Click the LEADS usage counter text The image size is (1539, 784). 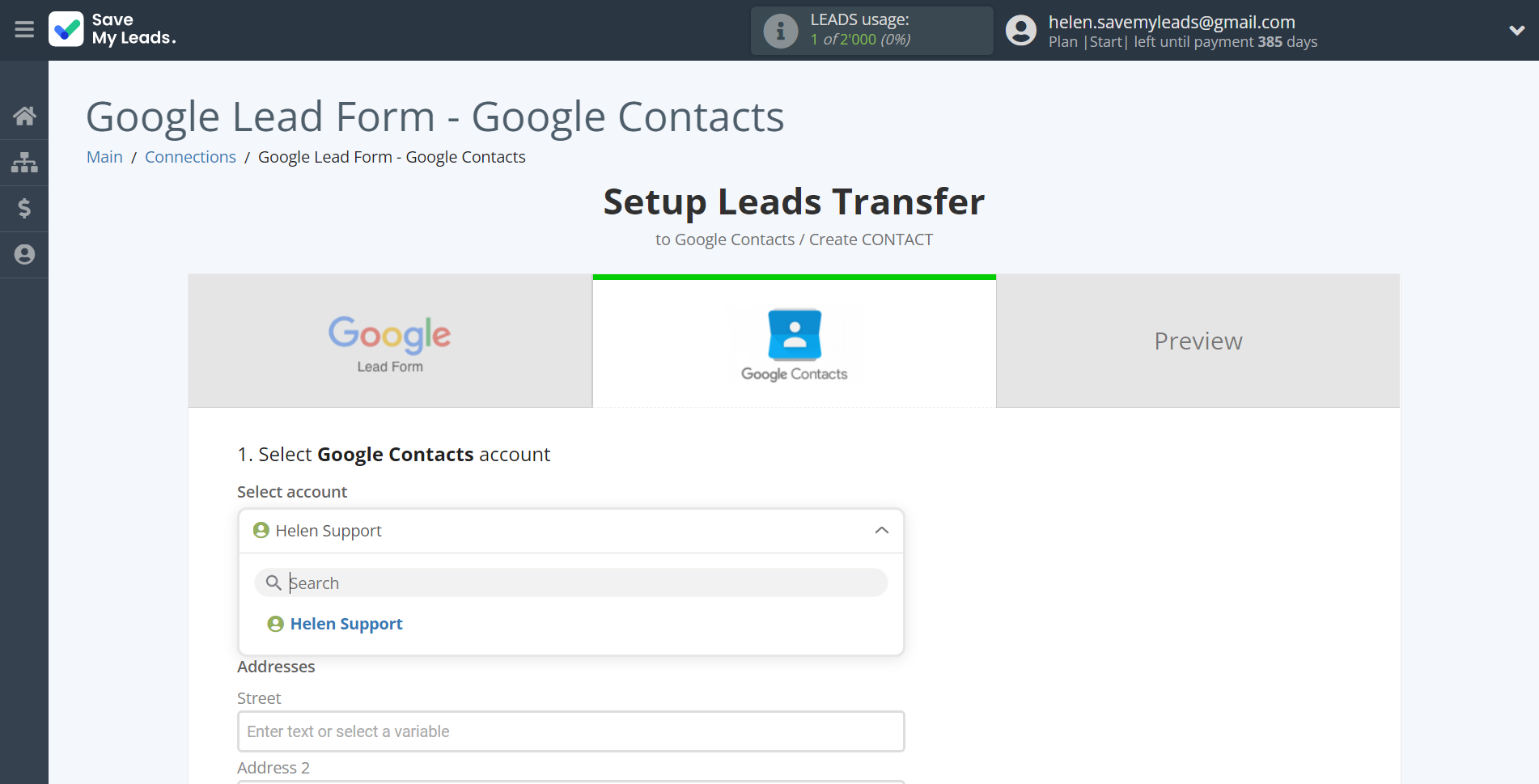(x=860, y=39)
